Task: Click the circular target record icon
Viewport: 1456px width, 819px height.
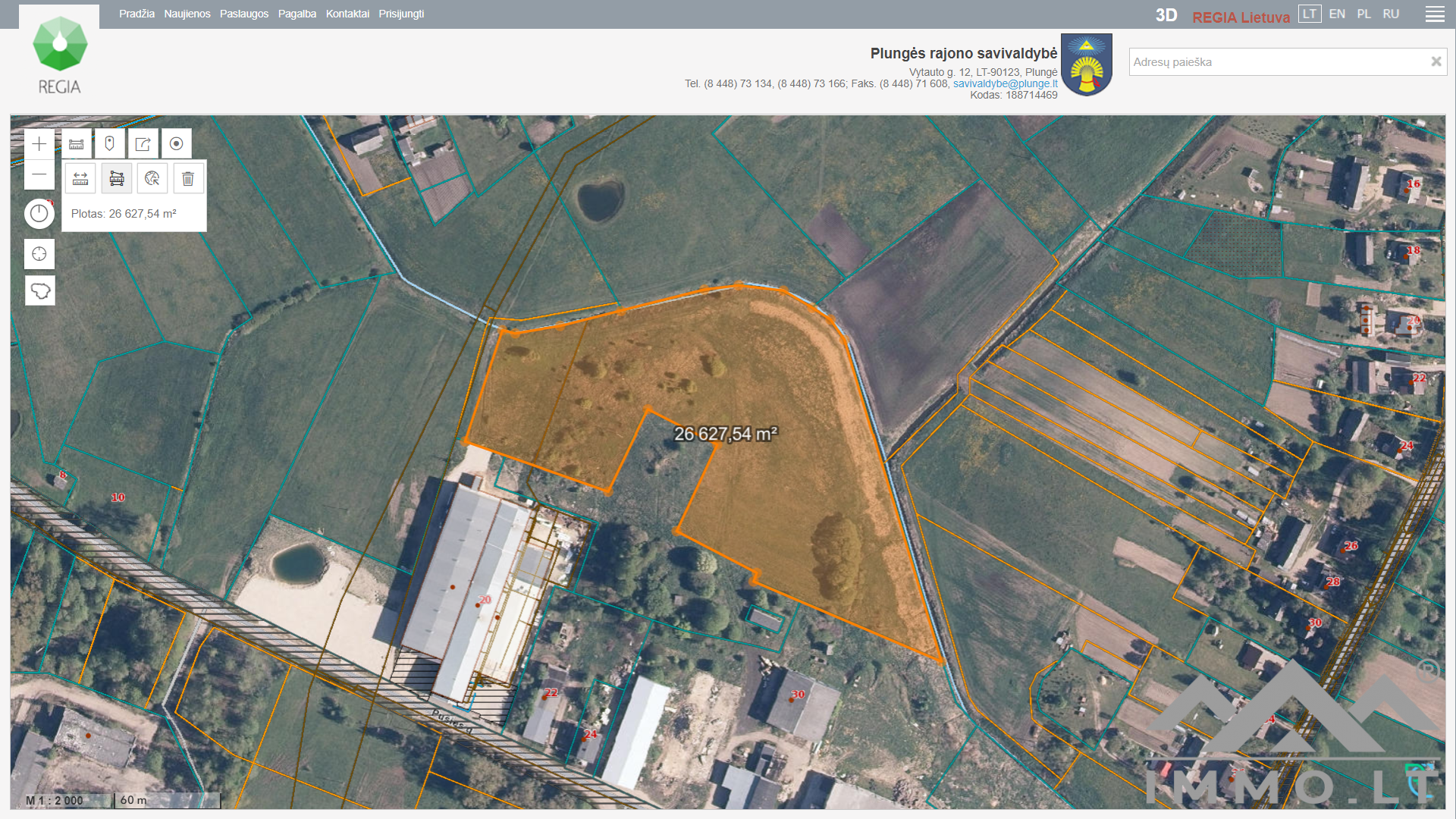Action: click(176, 144)
